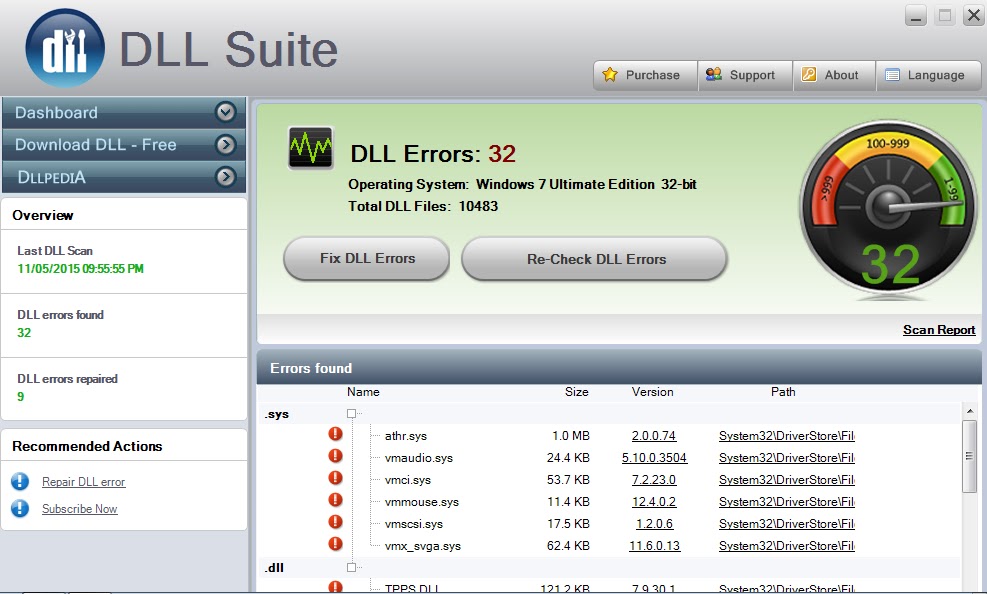987x594 pixels.
Task: Click the .dll group label
Action: point(274,568)
